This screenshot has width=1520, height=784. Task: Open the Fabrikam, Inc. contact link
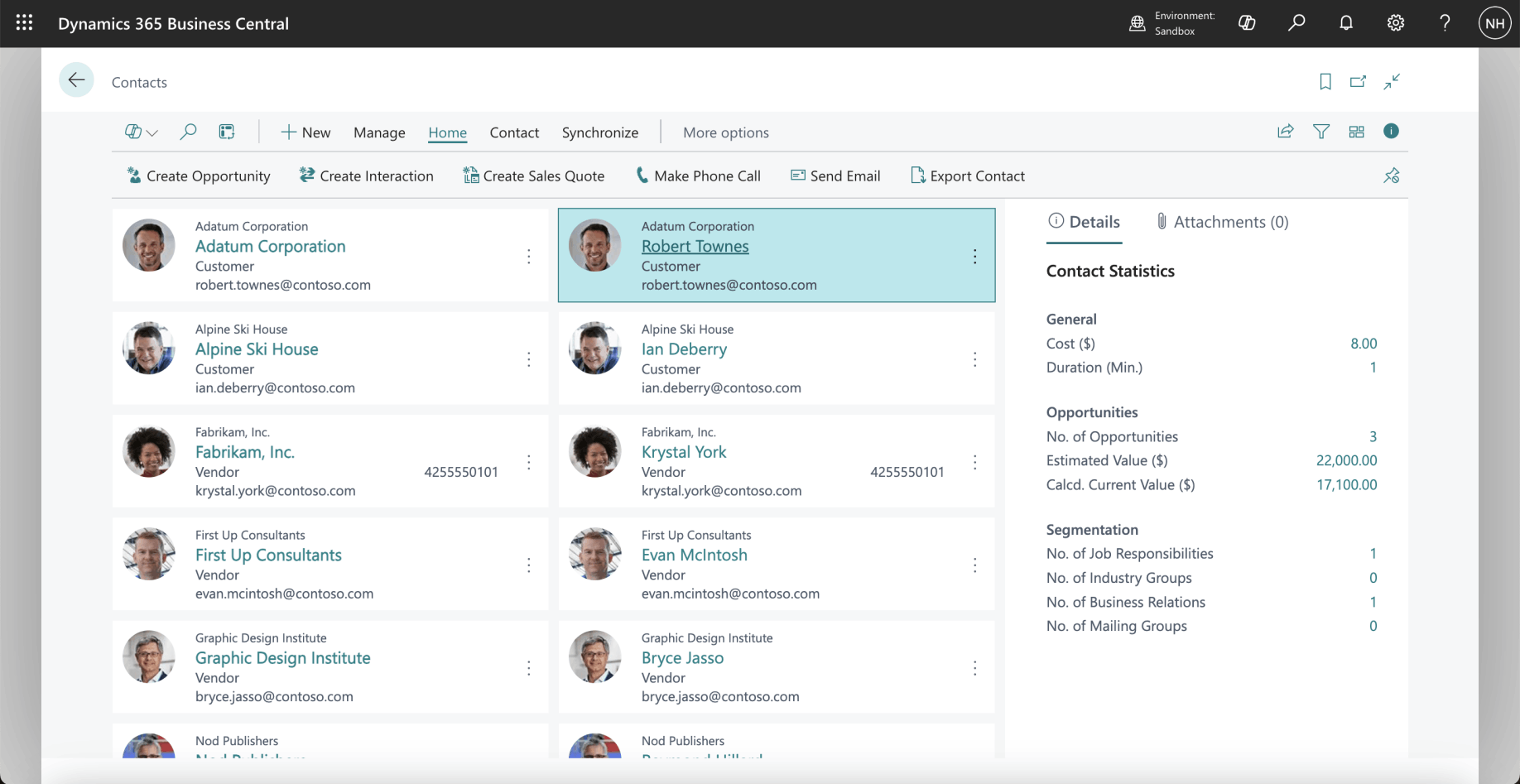pos(245,452)
